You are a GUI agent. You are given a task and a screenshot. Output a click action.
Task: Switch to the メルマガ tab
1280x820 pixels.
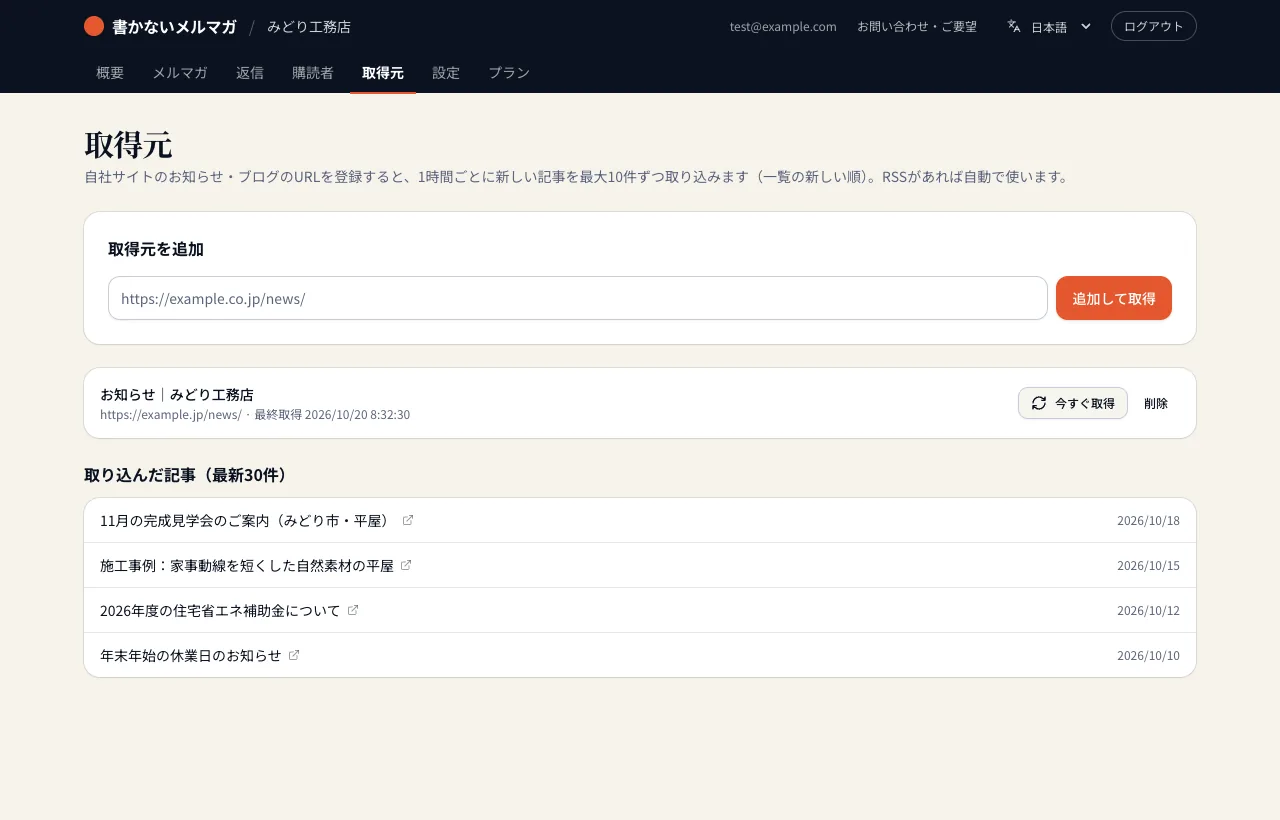[180, 73]
